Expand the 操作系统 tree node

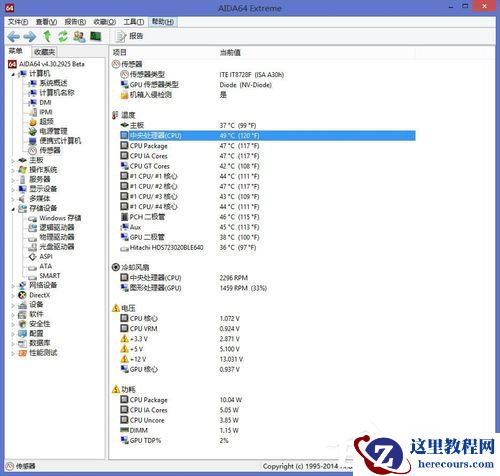pos(13,170)
